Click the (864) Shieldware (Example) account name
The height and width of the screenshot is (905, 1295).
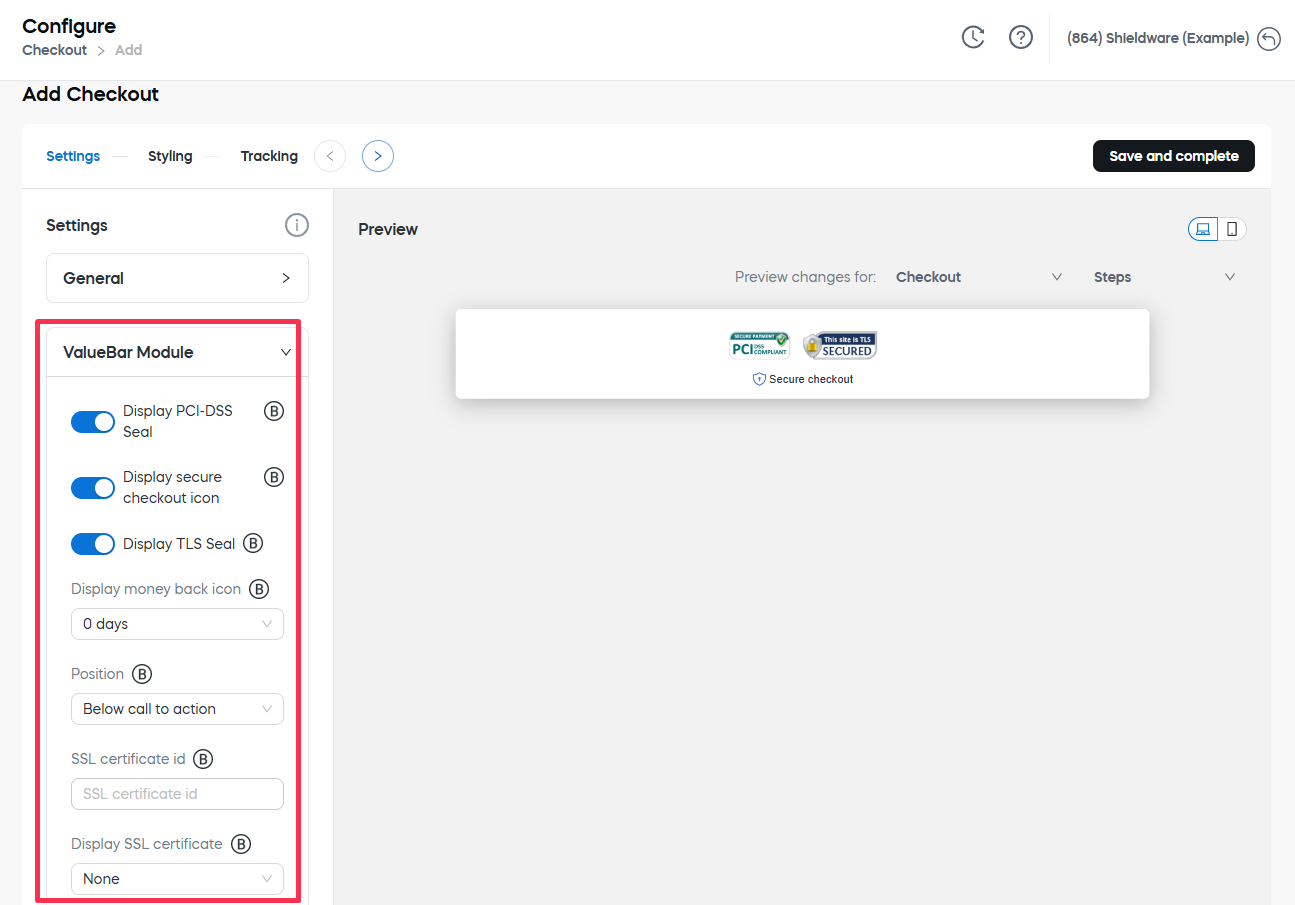click(1158, 38)
